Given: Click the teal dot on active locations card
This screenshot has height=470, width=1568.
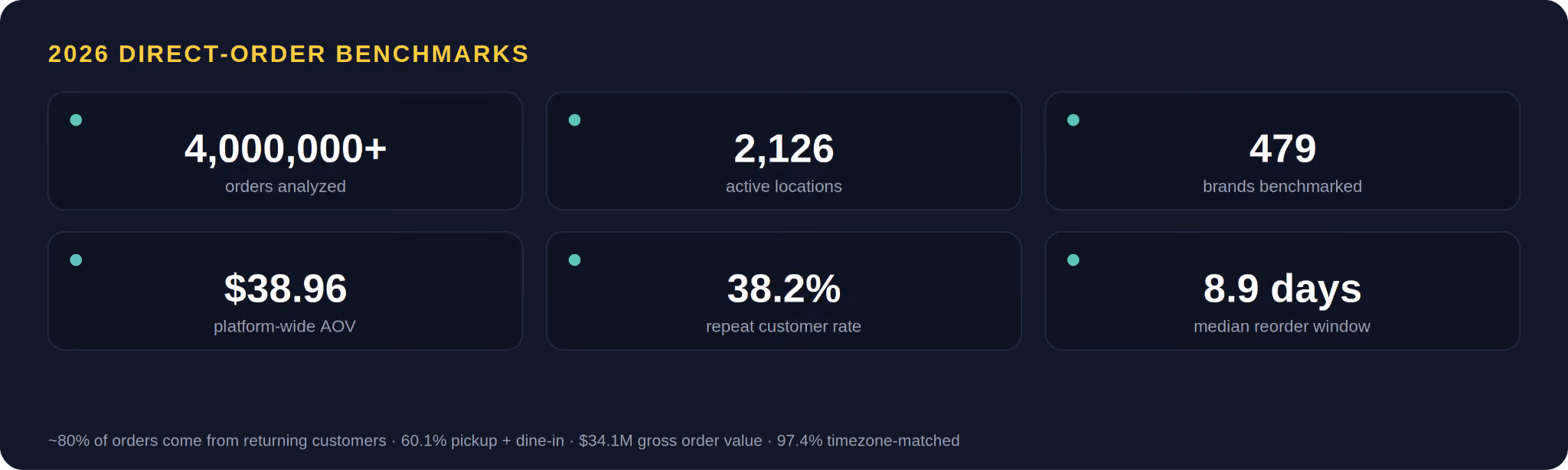Looking at the screenshot, I should (574, 120).
